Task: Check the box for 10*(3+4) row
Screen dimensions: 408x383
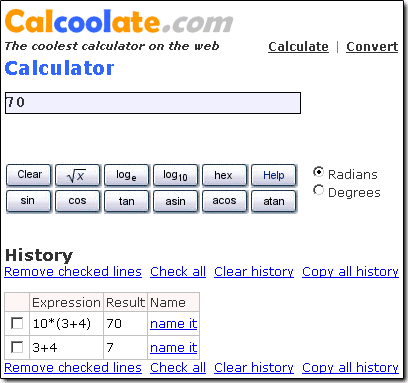Action: tap(17, 323)
